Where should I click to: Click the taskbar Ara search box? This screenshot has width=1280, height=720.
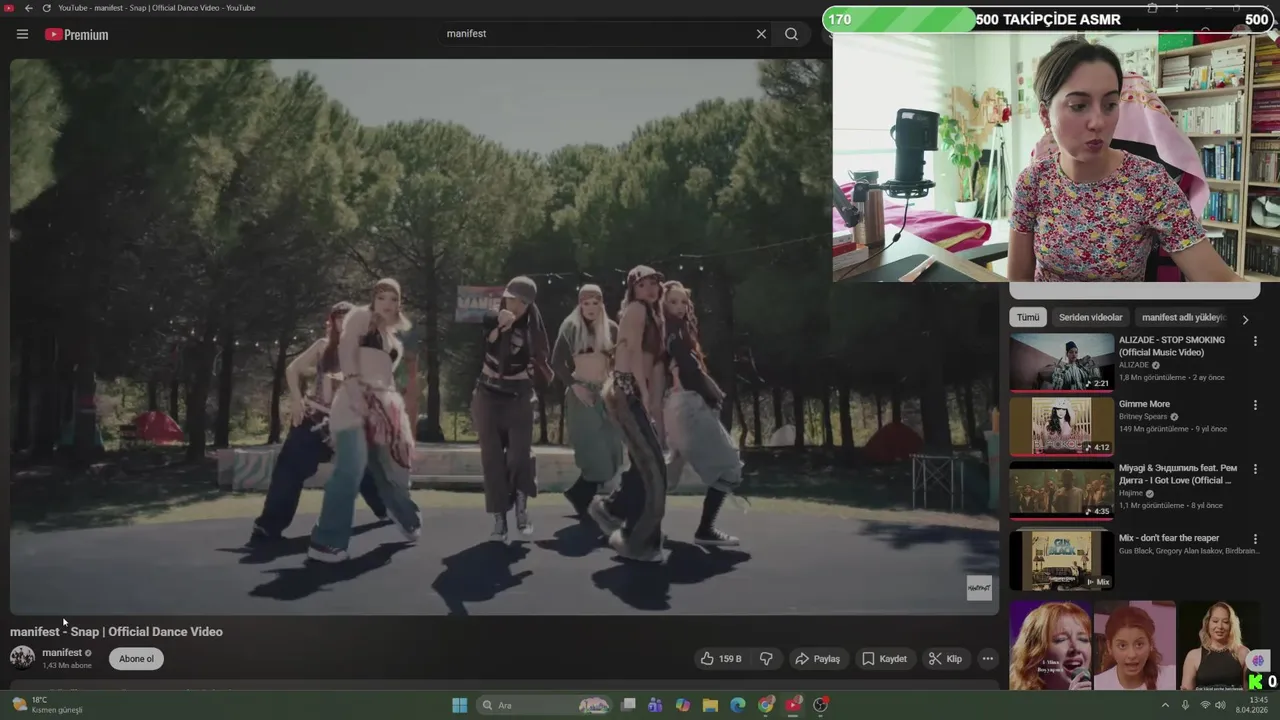[x=545, y=705]
